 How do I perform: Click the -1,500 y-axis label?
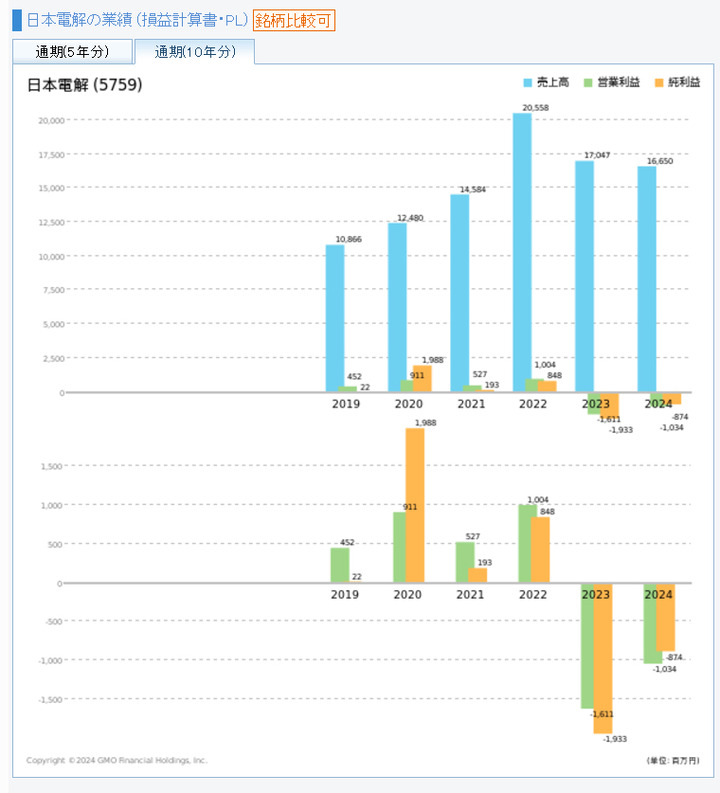tap(50, 699)
